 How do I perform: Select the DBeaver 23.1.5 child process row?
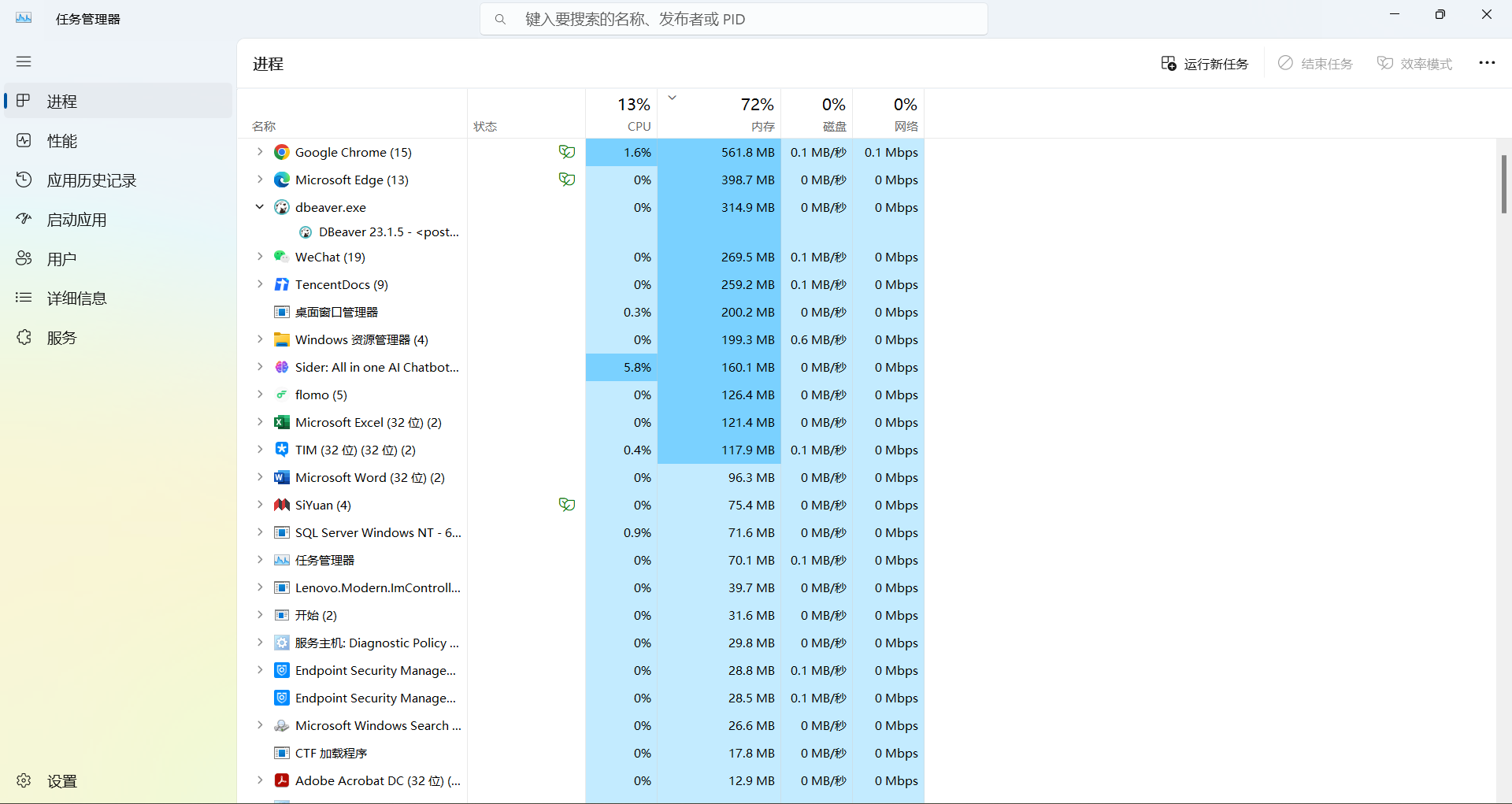pos(581,232)
